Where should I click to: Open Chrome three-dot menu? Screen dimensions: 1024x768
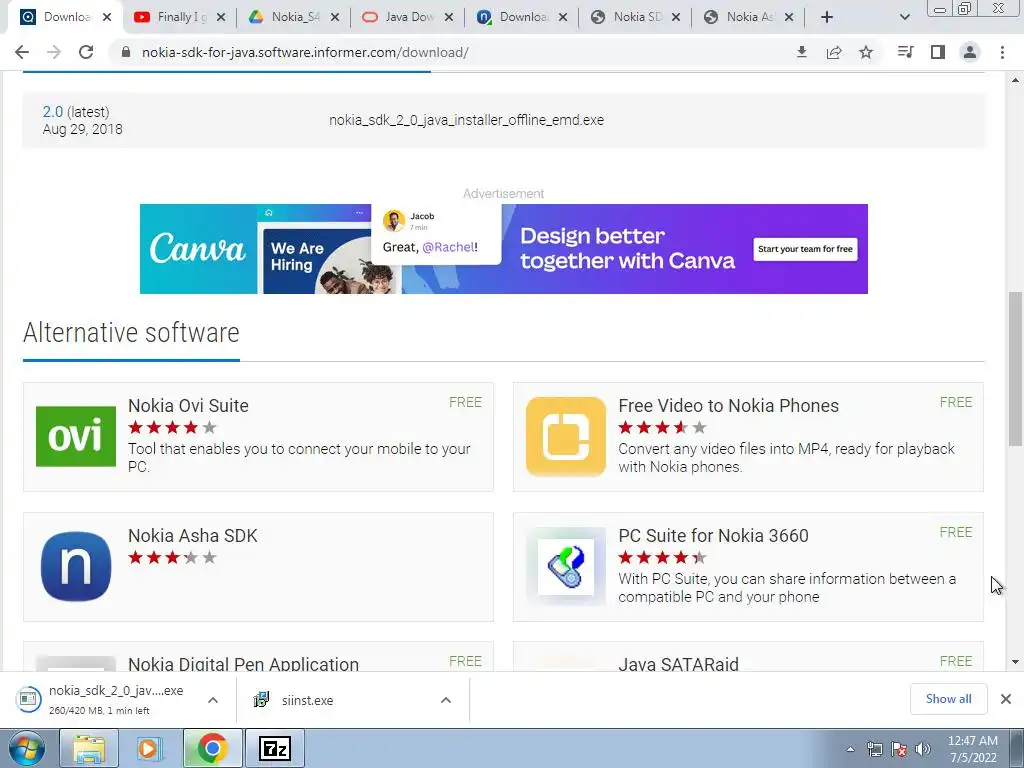(x=1002, y=52)
